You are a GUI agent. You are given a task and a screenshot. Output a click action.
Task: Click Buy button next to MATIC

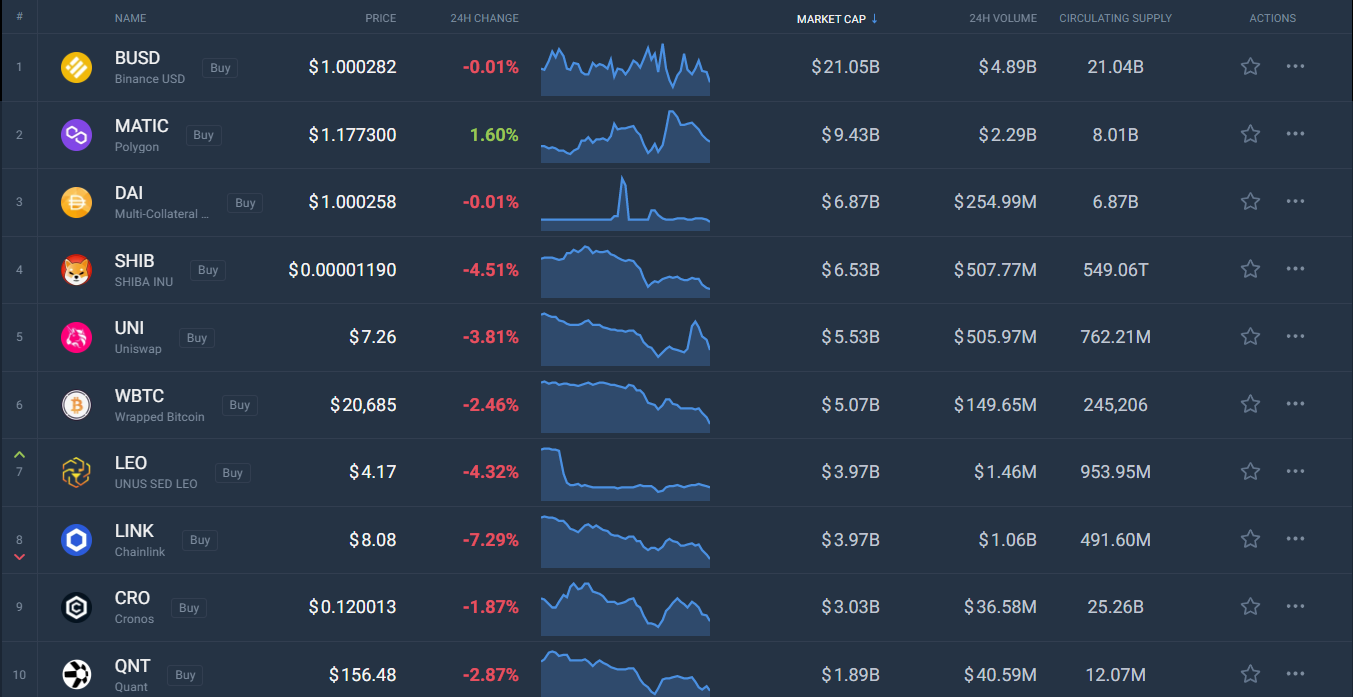point(203,135)
